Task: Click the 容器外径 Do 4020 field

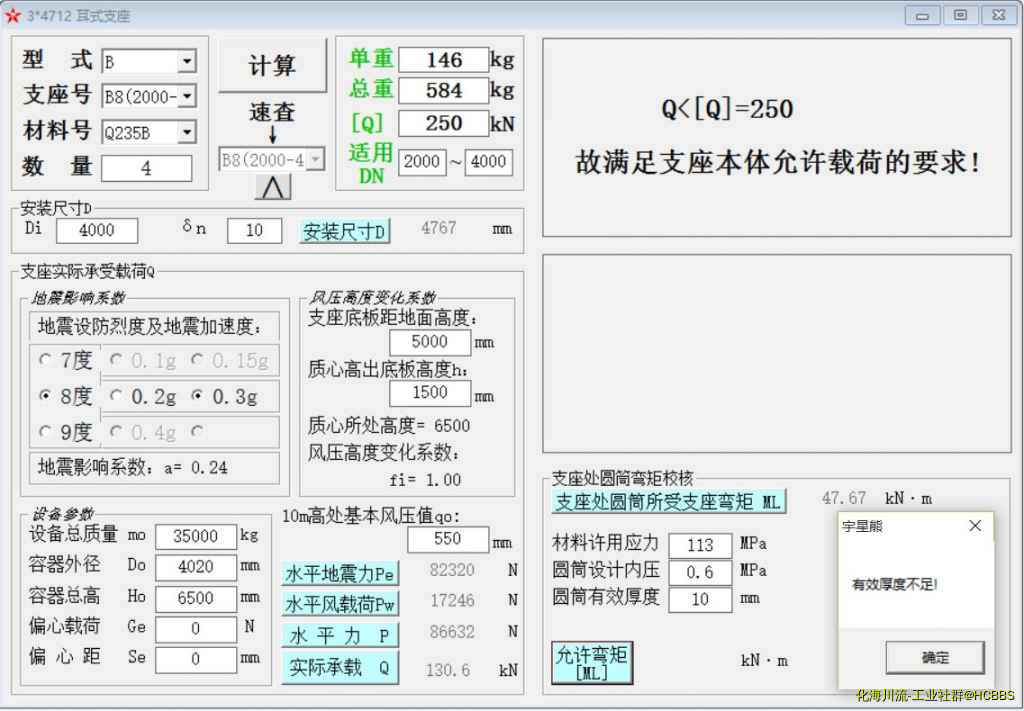Action: [196, 567]
